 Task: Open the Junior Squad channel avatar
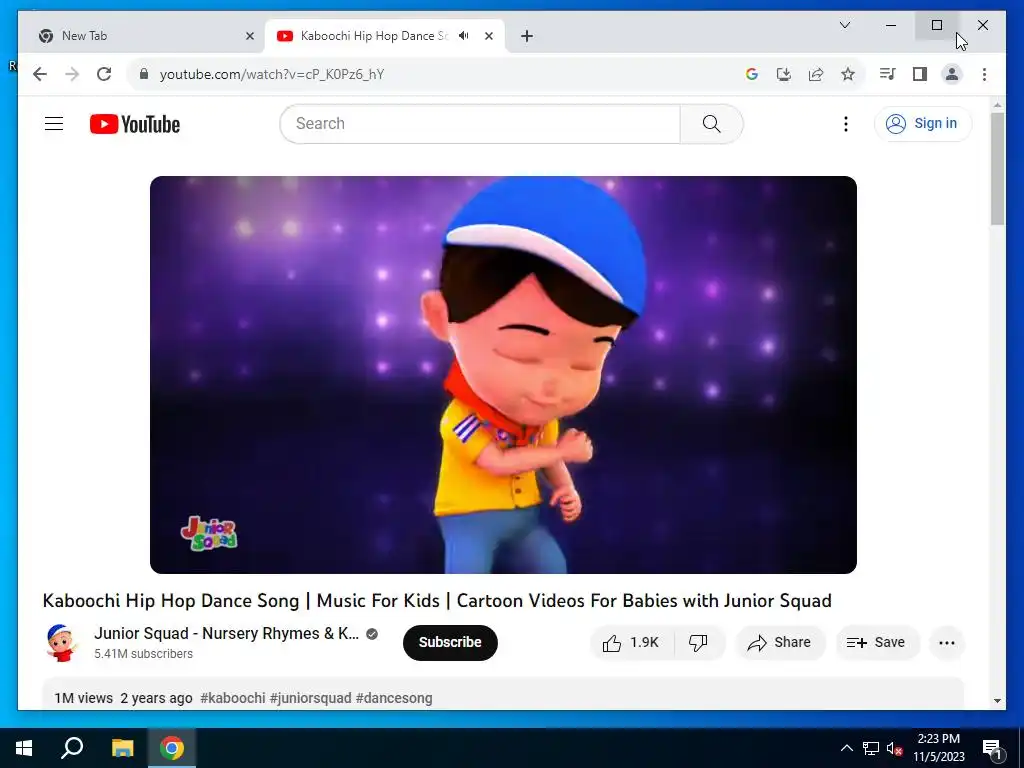(61, 643)
